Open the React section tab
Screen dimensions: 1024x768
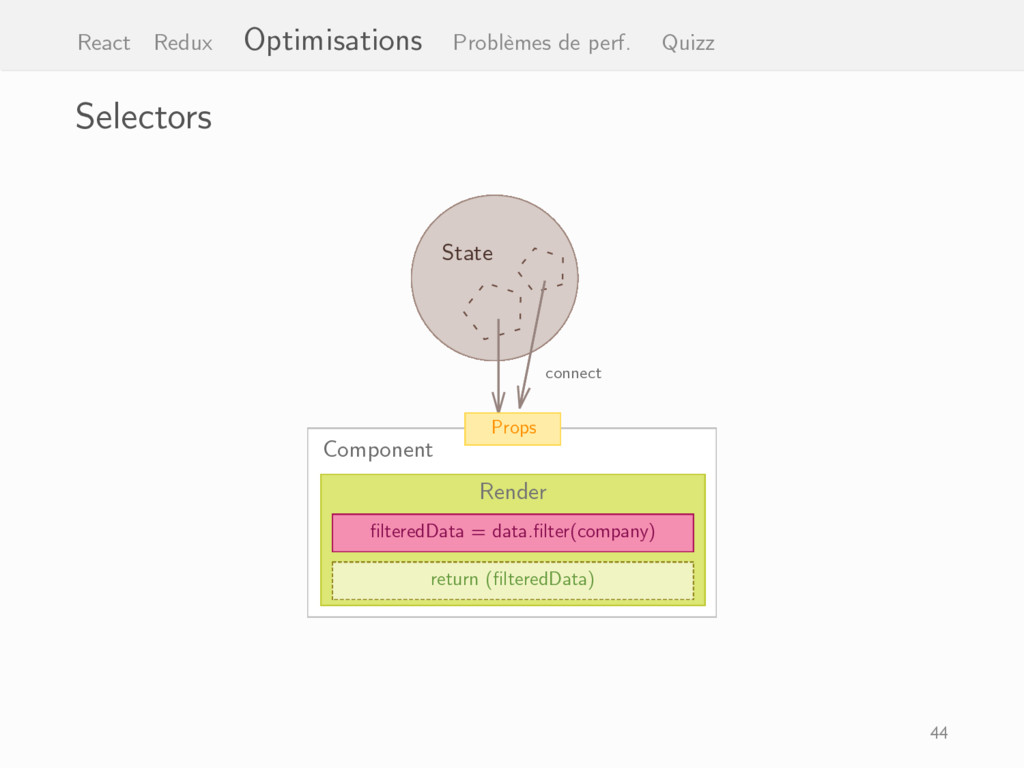click(104, 43)
